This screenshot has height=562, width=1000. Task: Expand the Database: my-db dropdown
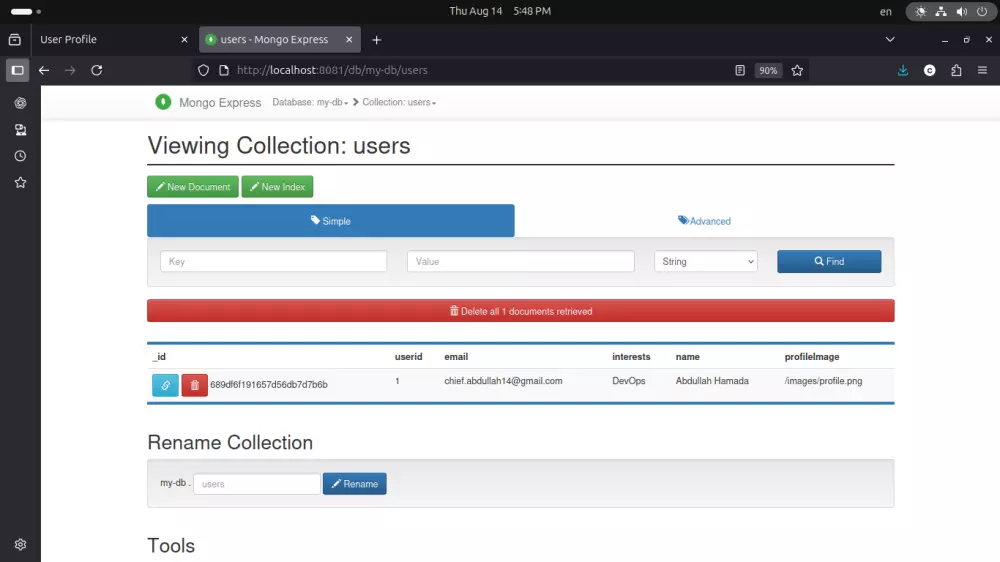pos(310,102)
